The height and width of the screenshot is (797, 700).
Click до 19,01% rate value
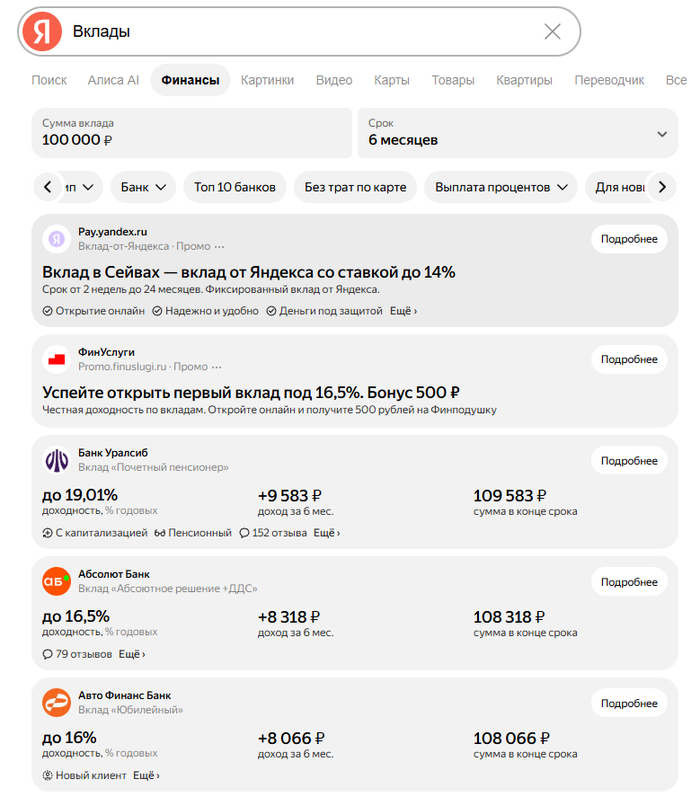[x=80, y=495]
